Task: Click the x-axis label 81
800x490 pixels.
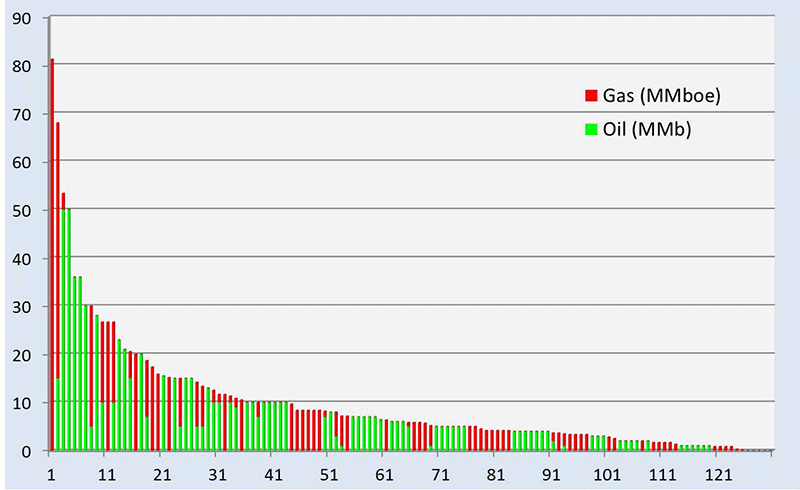Action: [496, 471]
